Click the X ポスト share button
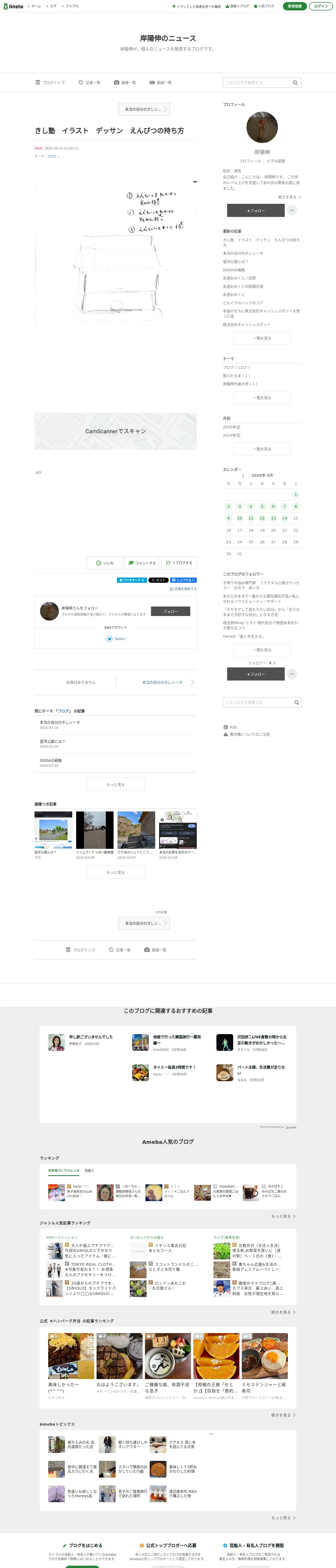The image size is (336, 1568). (159, 580)
